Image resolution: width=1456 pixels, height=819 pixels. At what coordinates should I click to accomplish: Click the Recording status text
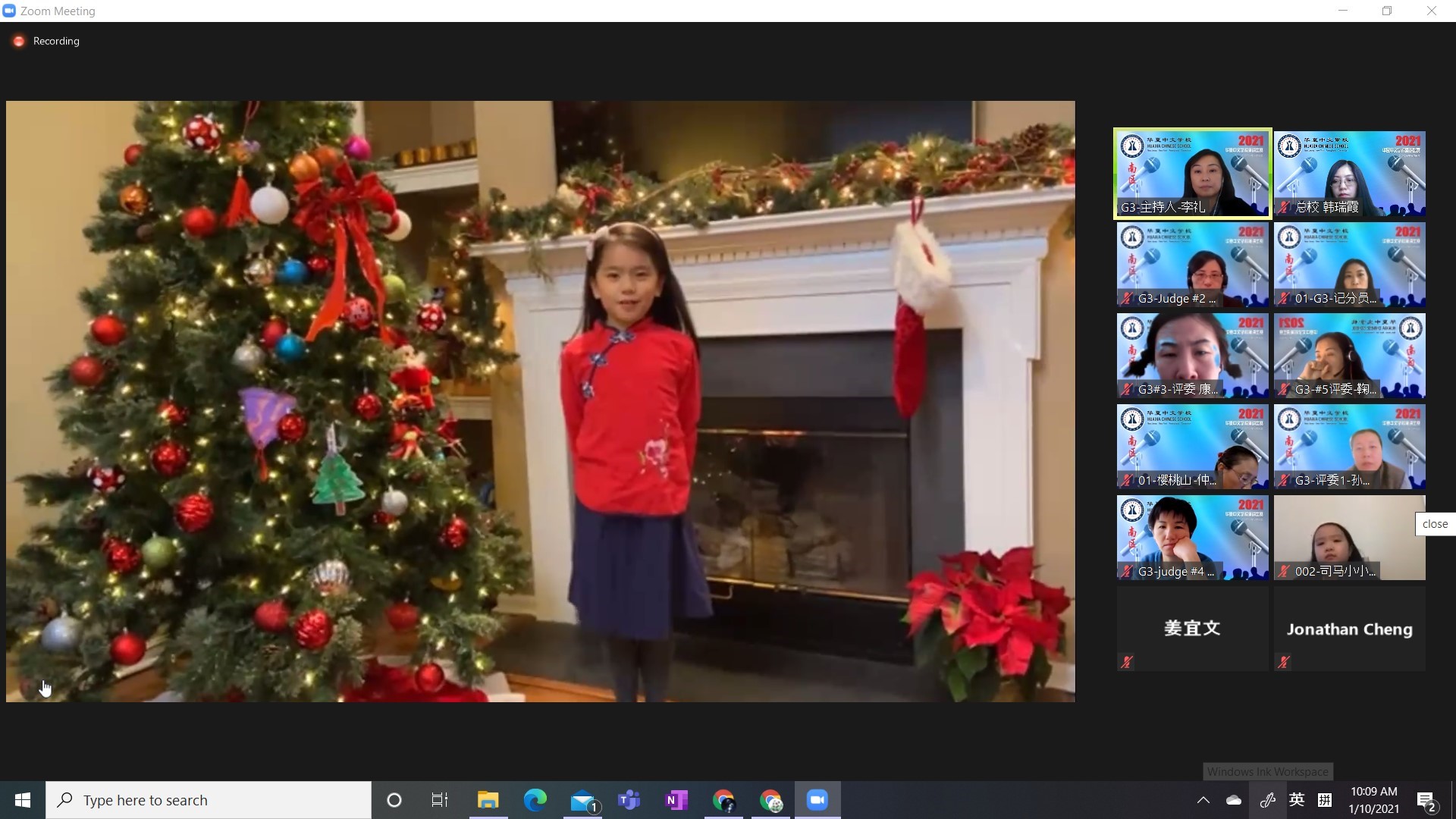coord(56,41)
